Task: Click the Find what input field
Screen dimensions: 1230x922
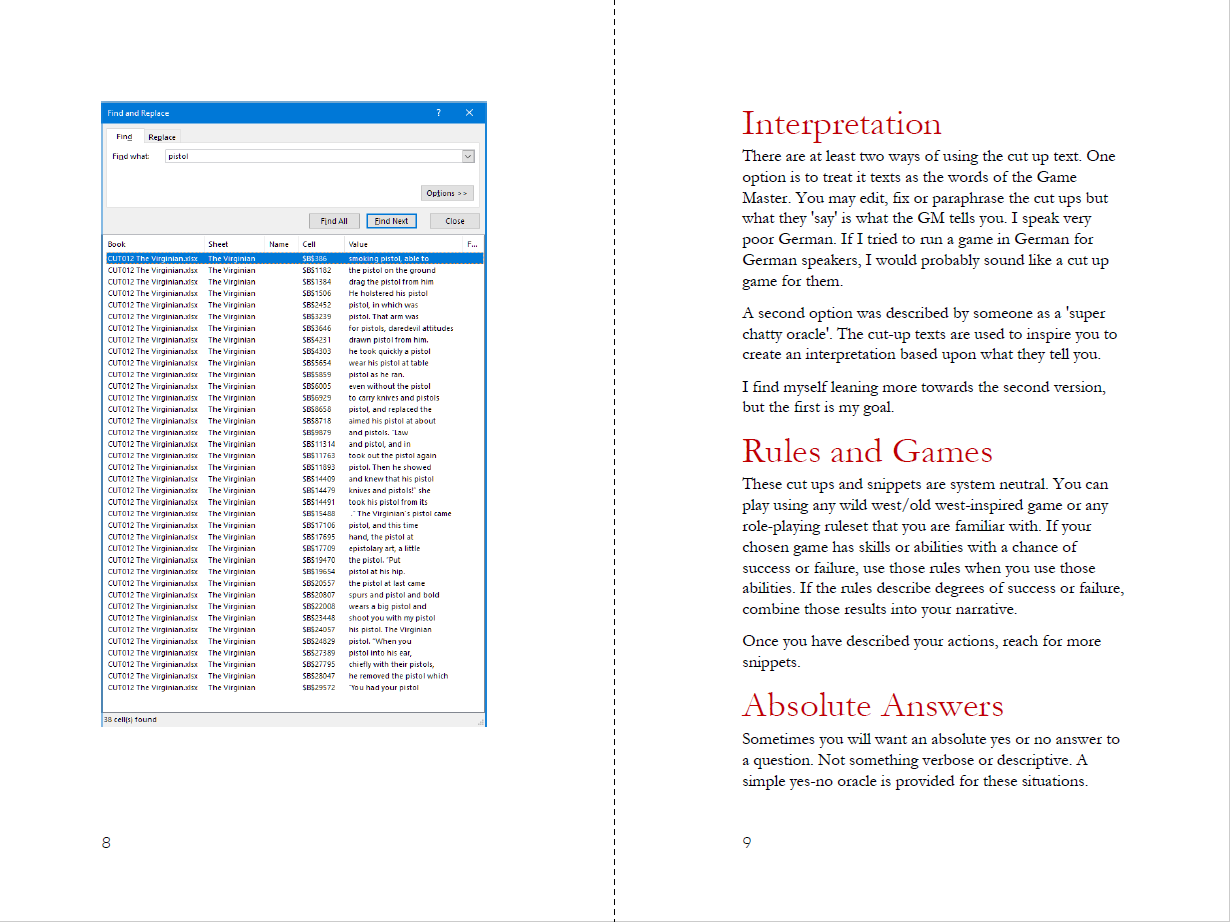Action: 313,156
